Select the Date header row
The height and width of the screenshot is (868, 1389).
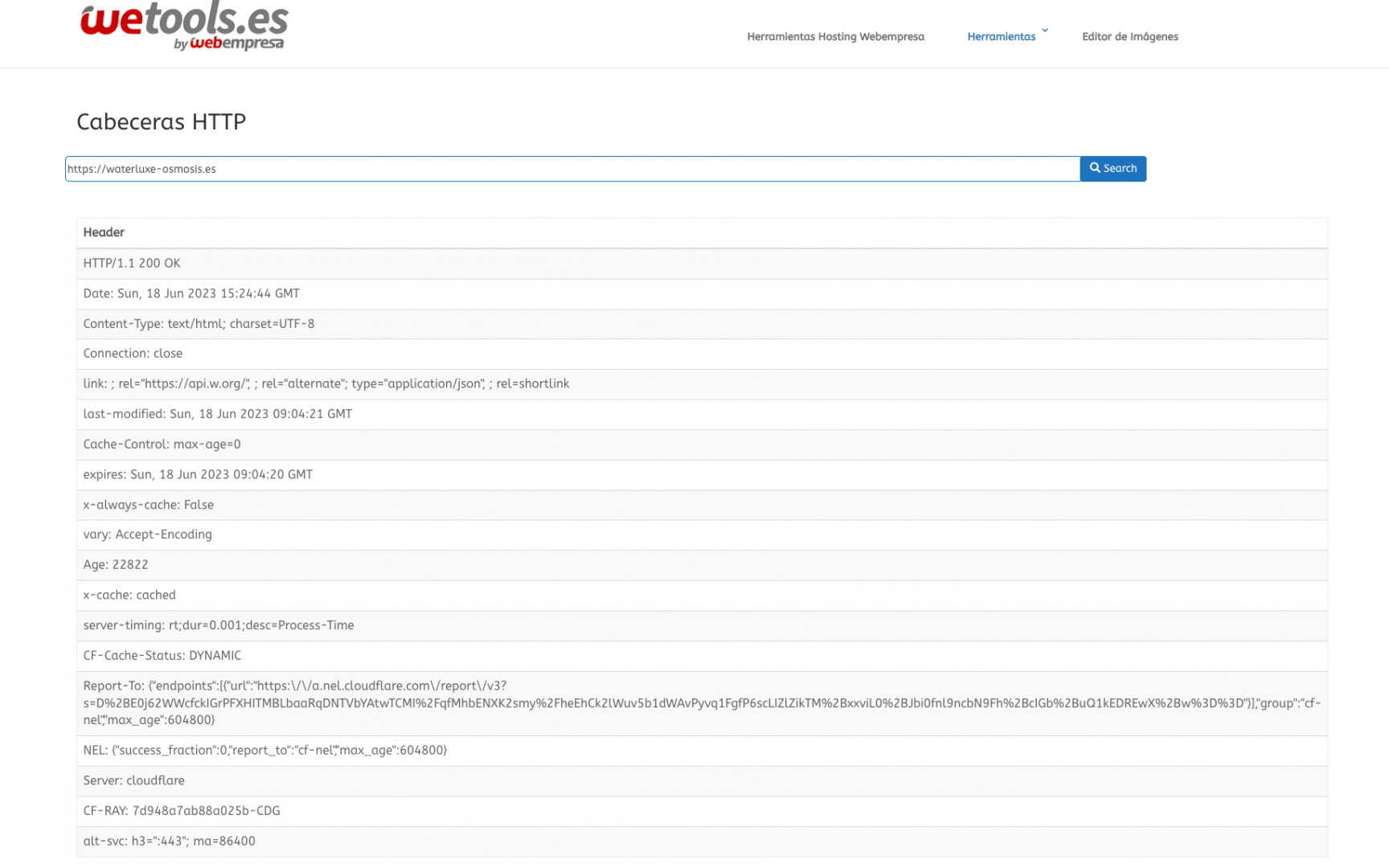point(702,294)
